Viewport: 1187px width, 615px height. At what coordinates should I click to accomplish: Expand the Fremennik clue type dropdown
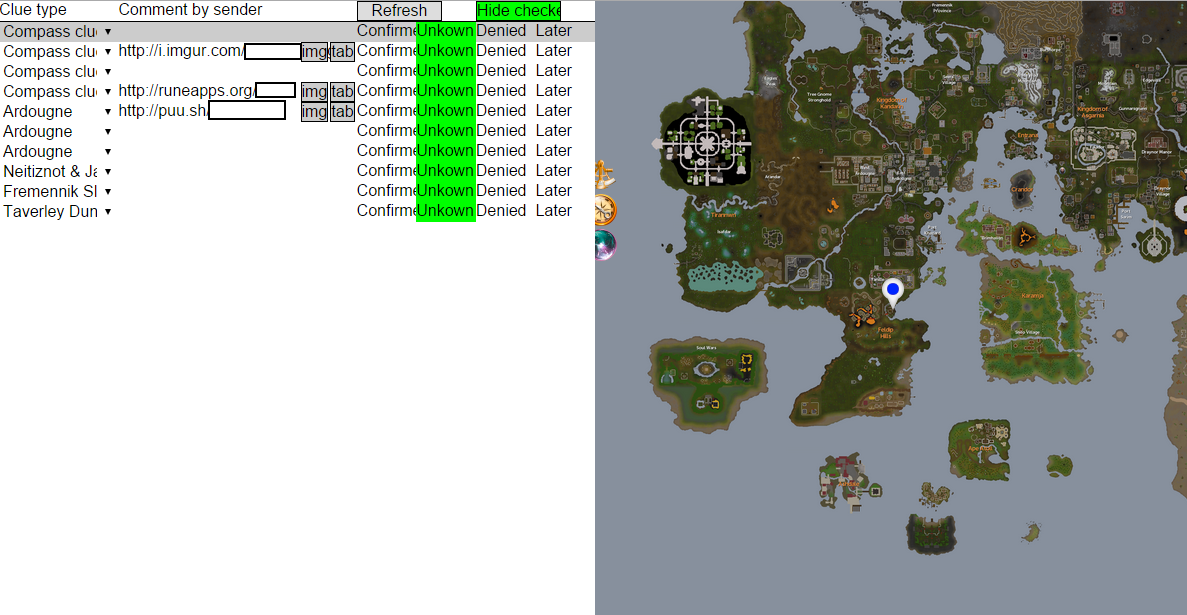pos(58,191)
